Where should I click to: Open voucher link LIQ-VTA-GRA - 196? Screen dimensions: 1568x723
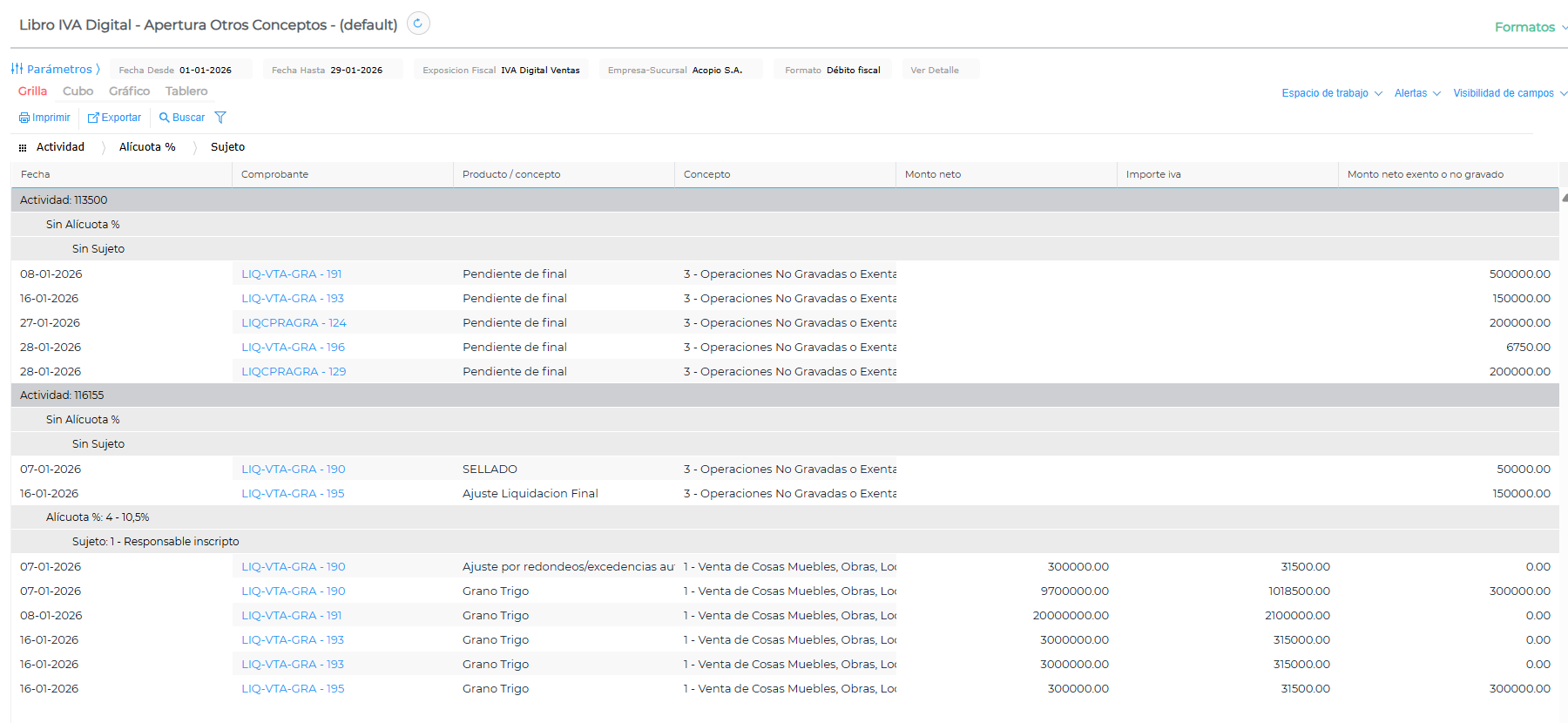click(x=293, y=347)
